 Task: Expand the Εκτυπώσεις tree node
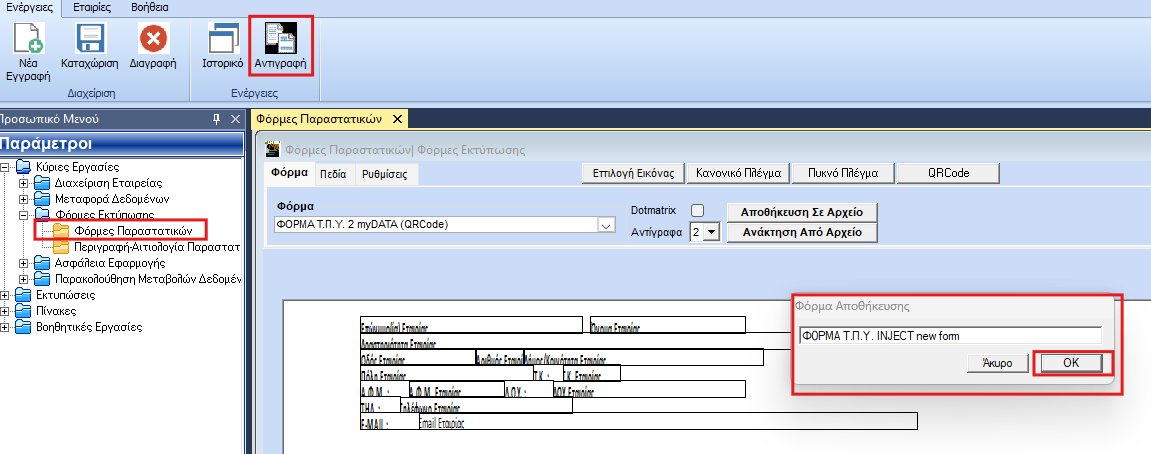point(7,296)
